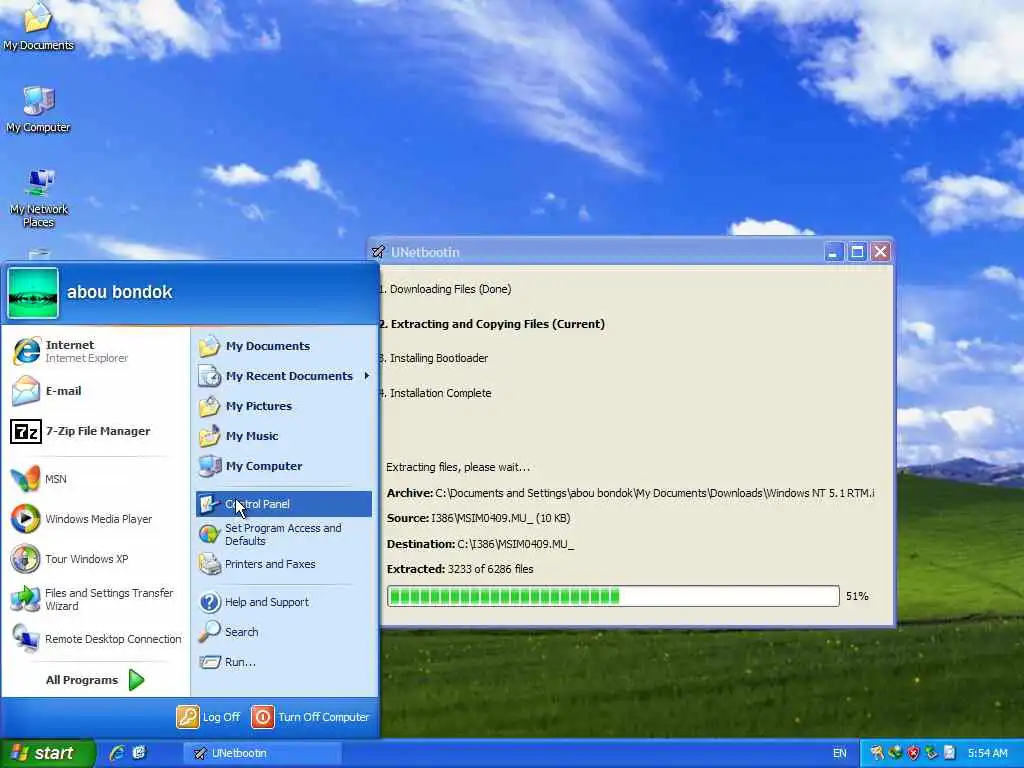The height and width of the screenshot is (768, 1024).
Task: Click the abou bondok user picture
Action: click(x=33, y=293)
